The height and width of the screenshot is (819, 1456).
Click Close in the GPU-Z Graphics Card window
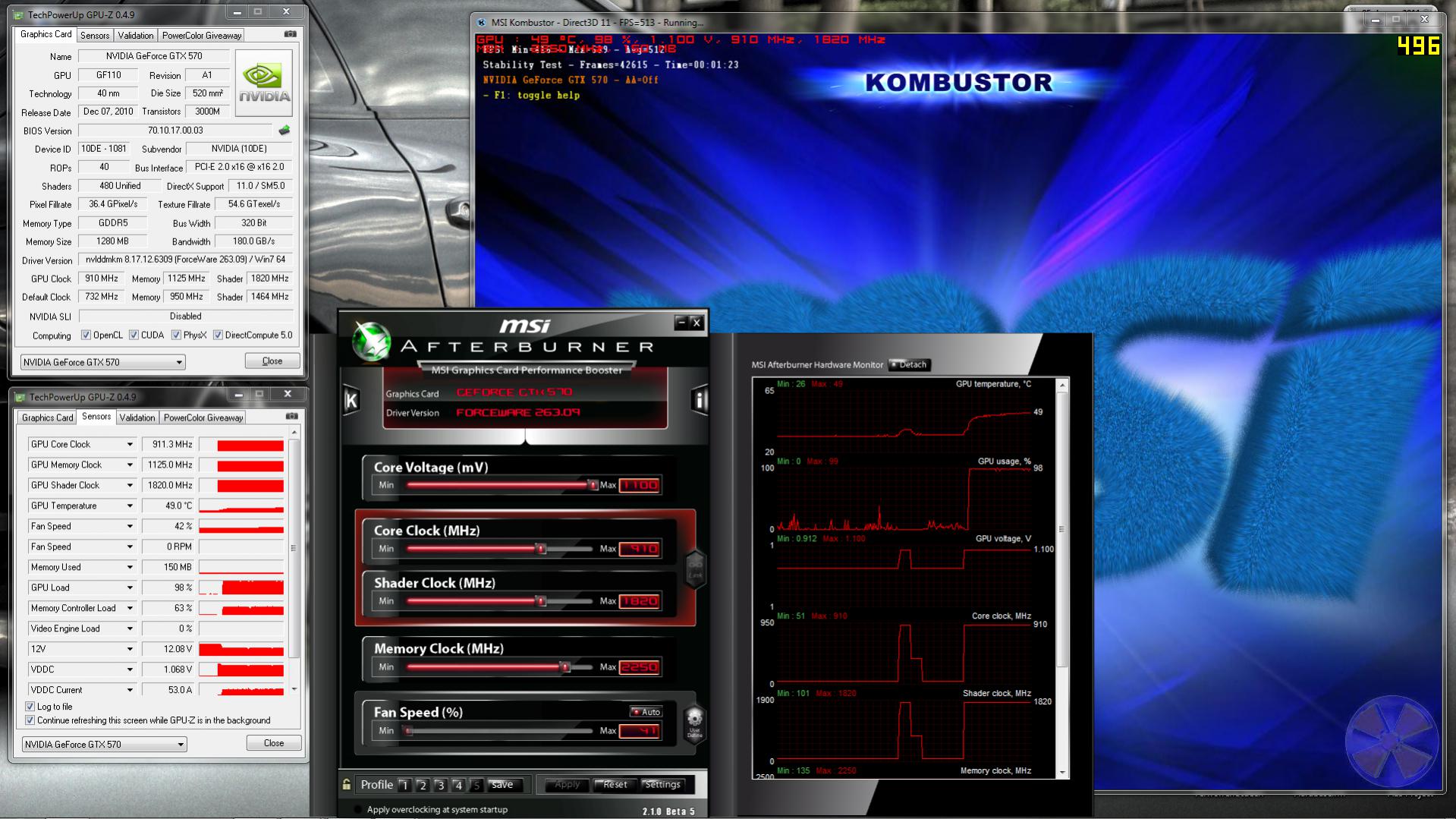tap(272, 361)
